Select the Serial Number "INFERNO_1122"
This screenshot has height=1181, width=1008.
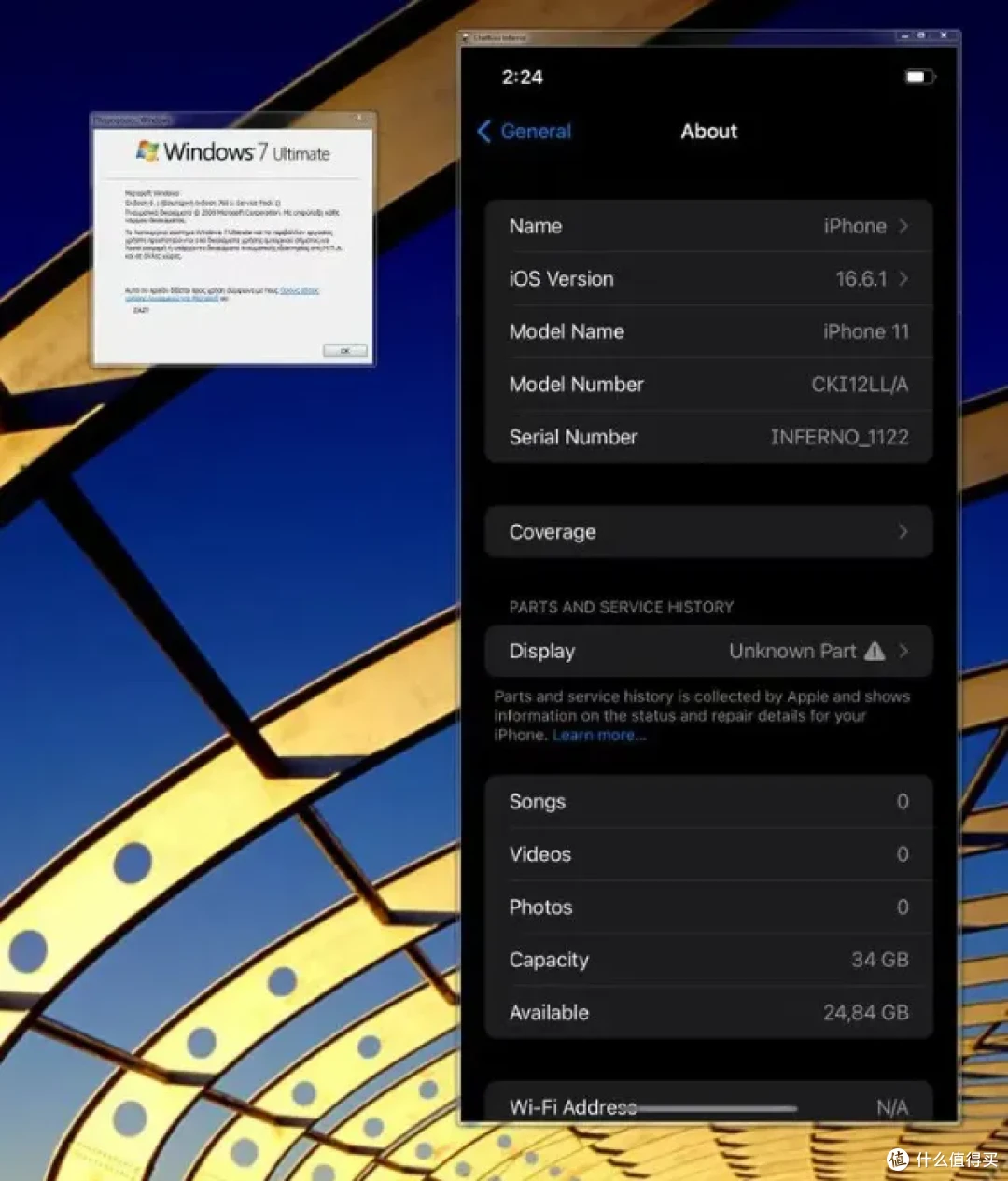coord(840,437)
